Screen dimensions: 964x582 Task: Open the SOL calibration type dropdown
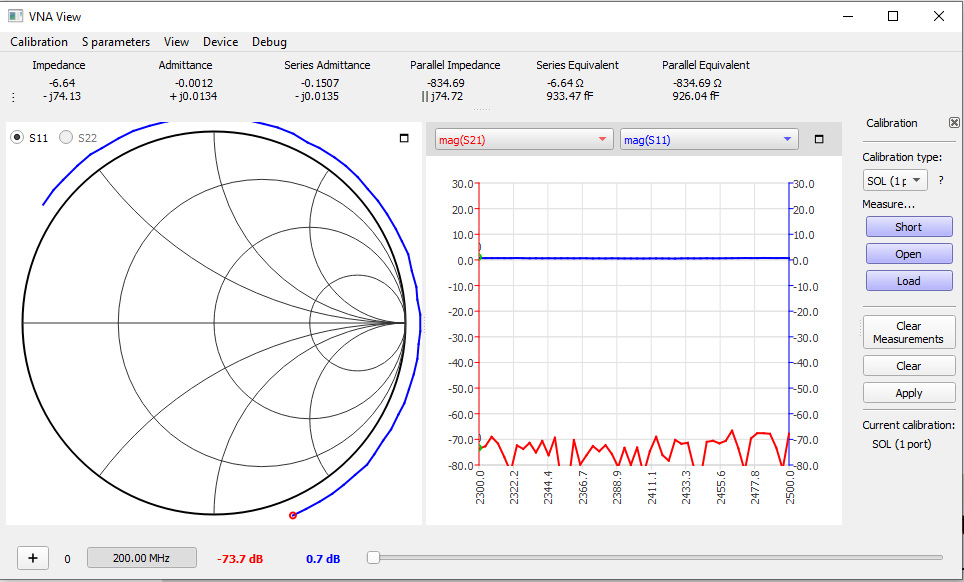click(x=895, y=181)
